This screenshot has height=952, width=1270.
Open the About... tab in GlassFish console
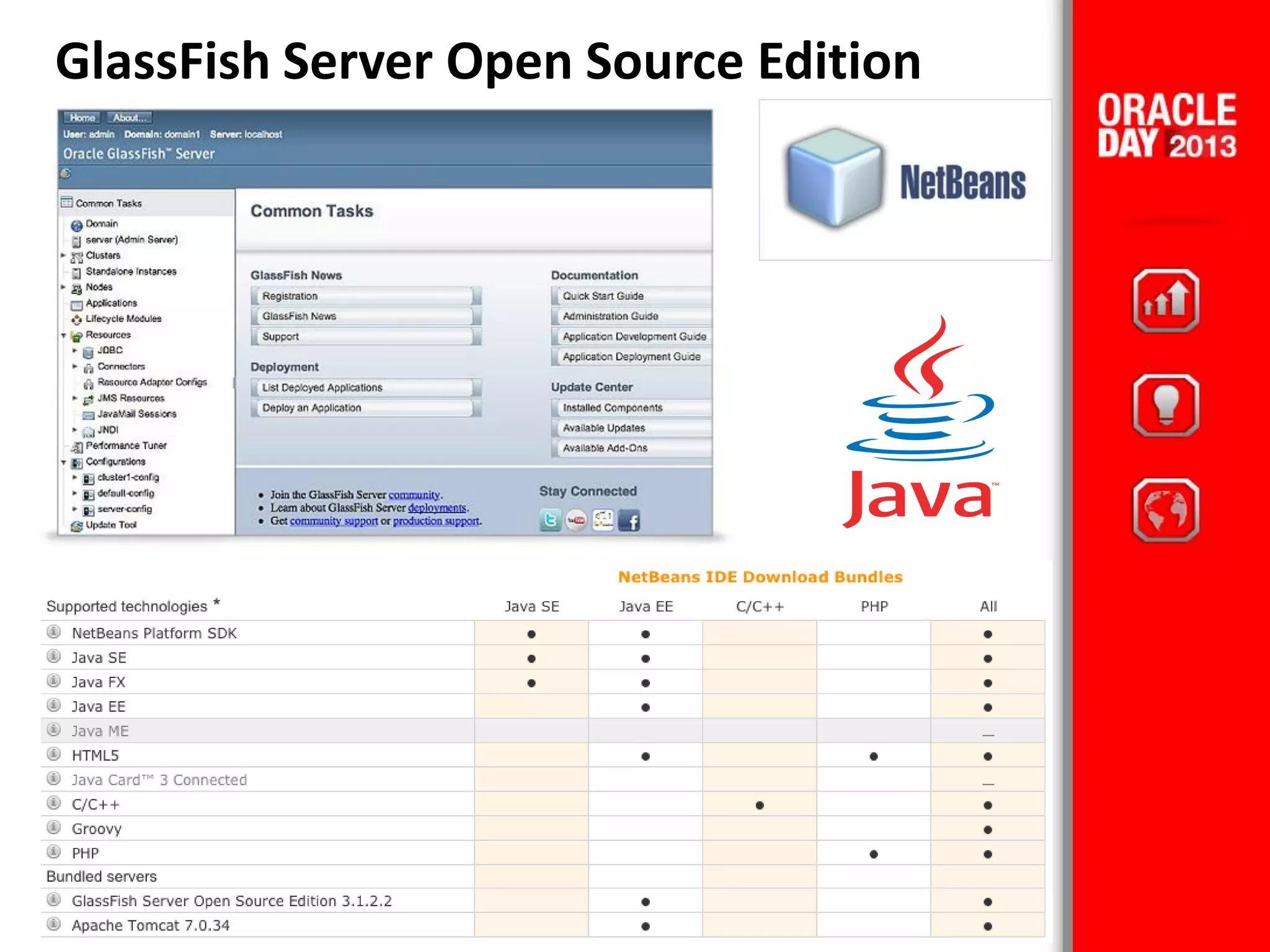[129, 118]
